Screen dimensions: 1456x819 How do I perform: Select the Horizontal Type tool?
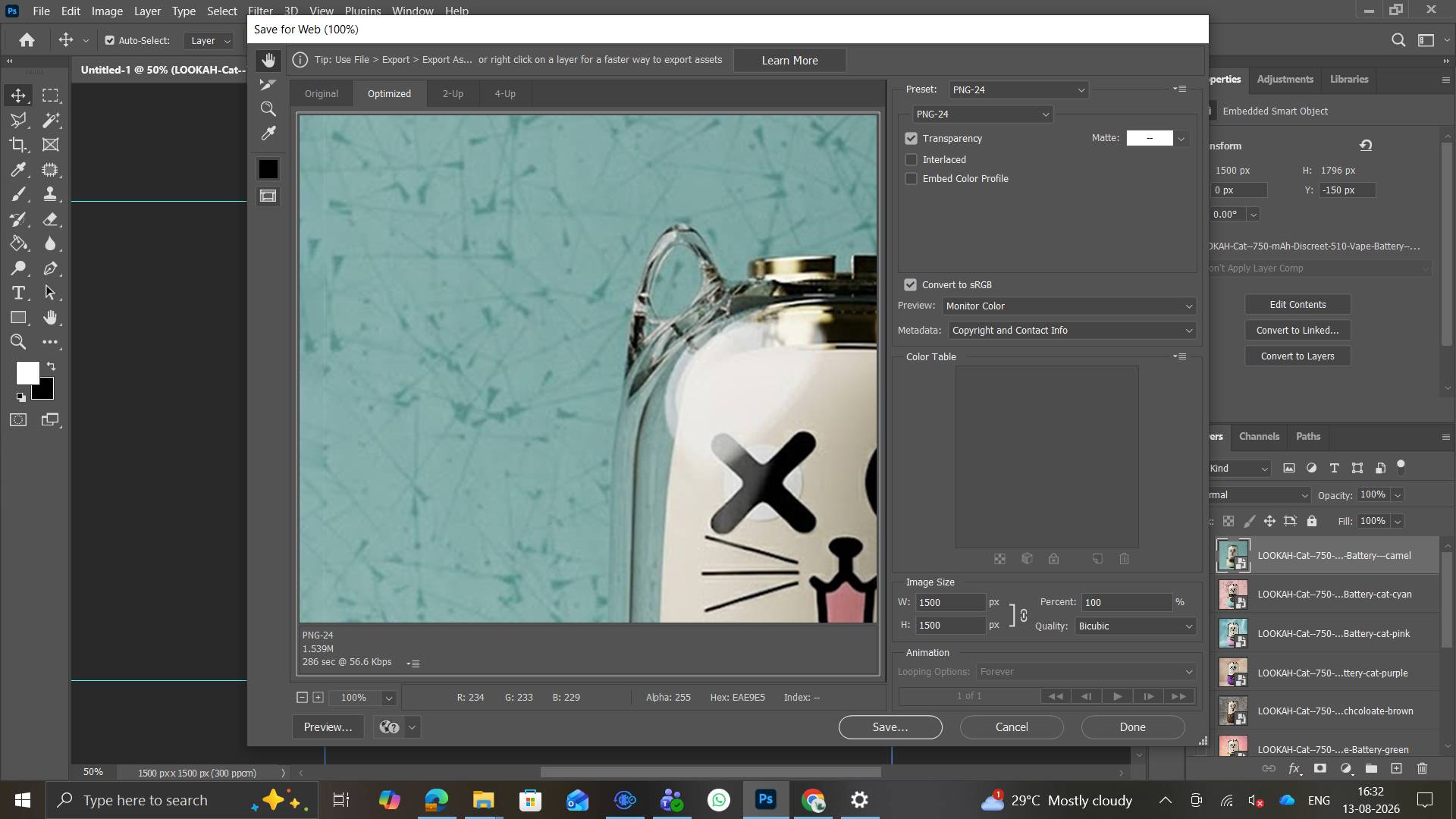pyautogui.click(x=18, y=293)
